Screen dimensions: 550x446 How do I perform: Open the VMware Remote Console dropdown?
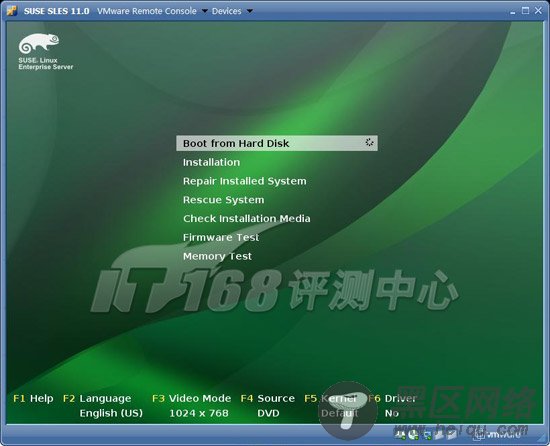(152, 11)
